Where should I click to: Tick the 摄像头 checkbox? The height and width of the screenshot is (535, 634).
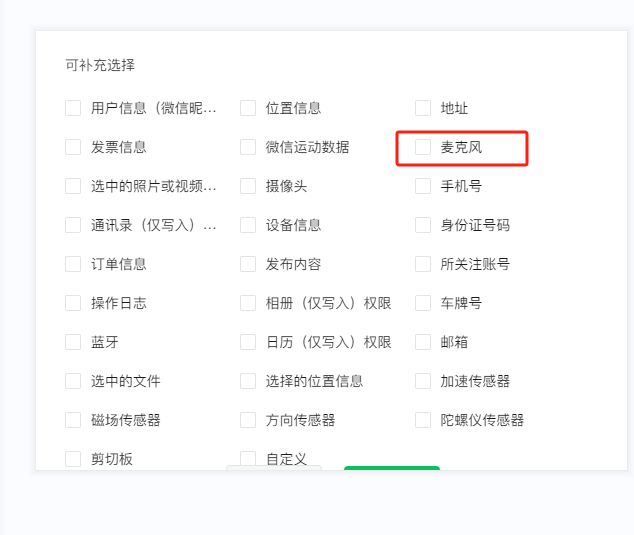click(248, 186)
